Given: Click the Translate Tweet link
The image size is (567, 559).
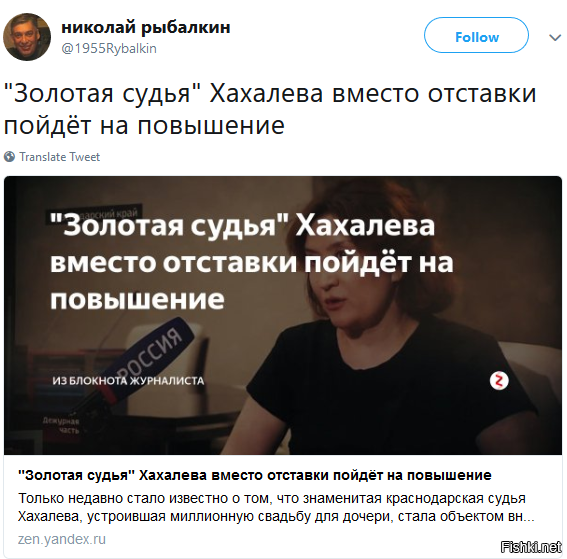Looking at the screenshot, I should (x=60, y=157).
